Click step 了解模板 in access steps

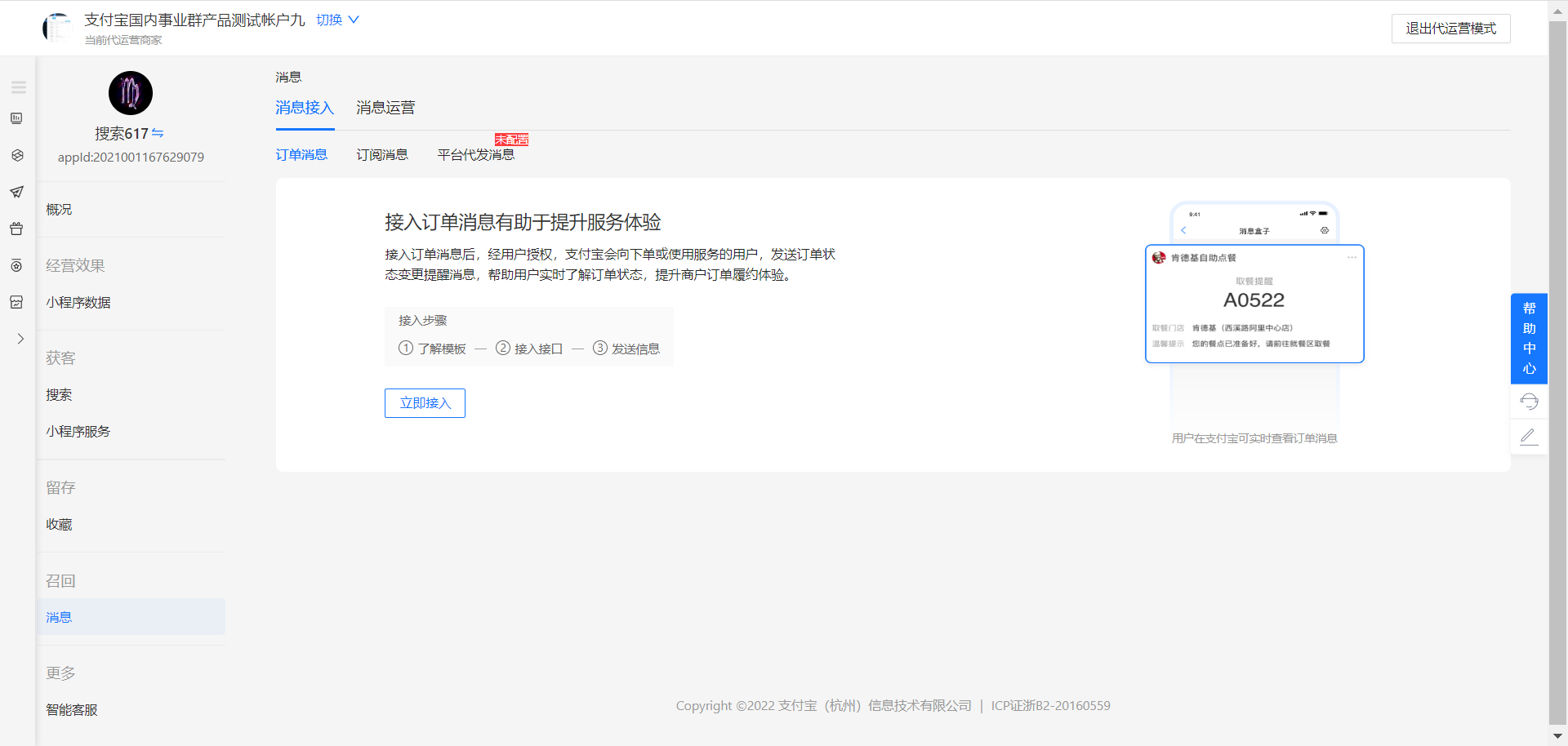point(432,349)
